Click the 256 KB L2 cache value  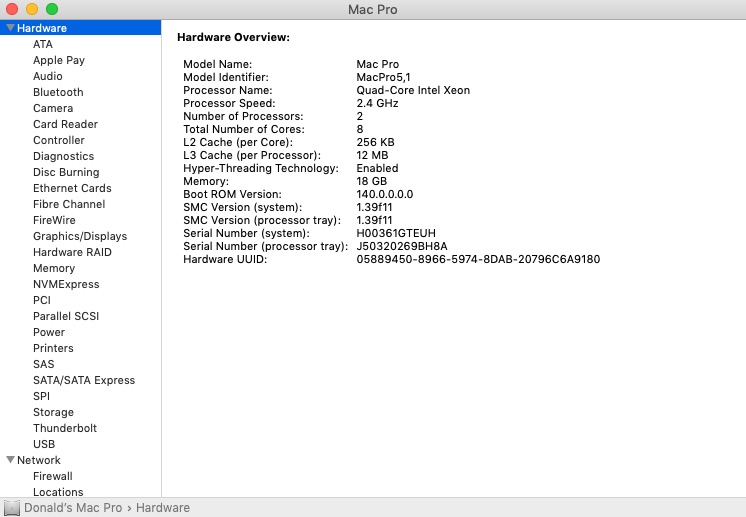point(375,142)
